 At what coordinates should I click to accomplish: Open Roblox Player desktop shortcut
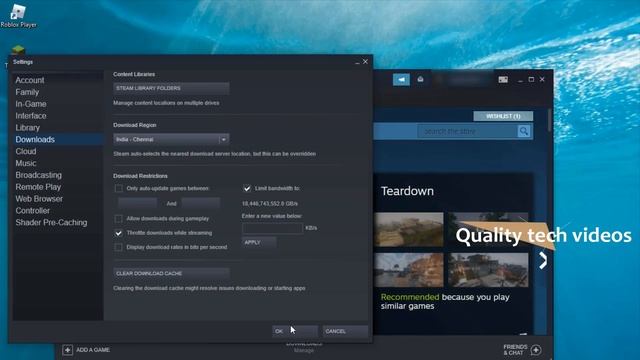tap(18, 16)
